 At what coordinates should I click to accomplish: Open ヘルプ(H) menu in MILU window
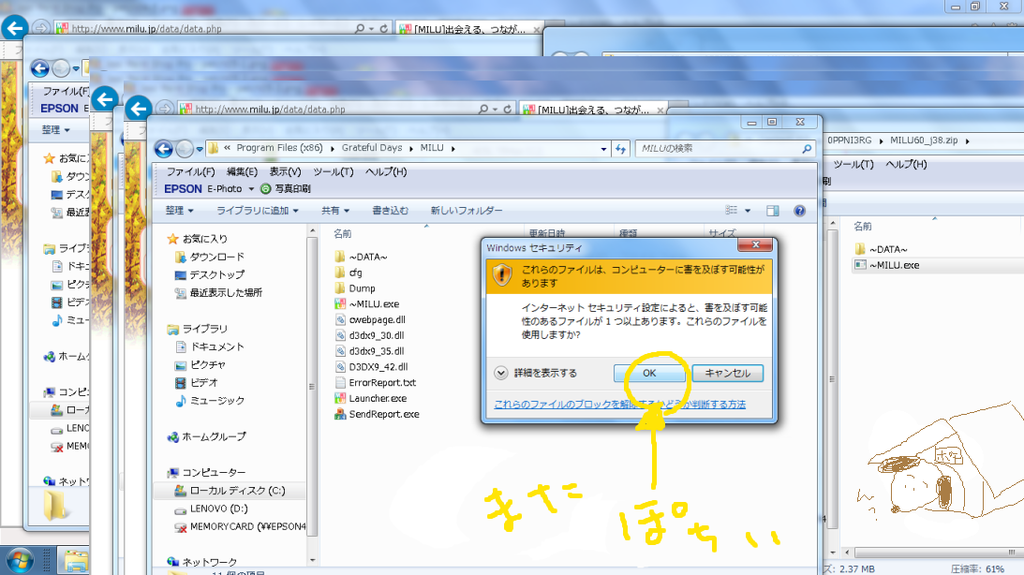[x=386, y=172]
